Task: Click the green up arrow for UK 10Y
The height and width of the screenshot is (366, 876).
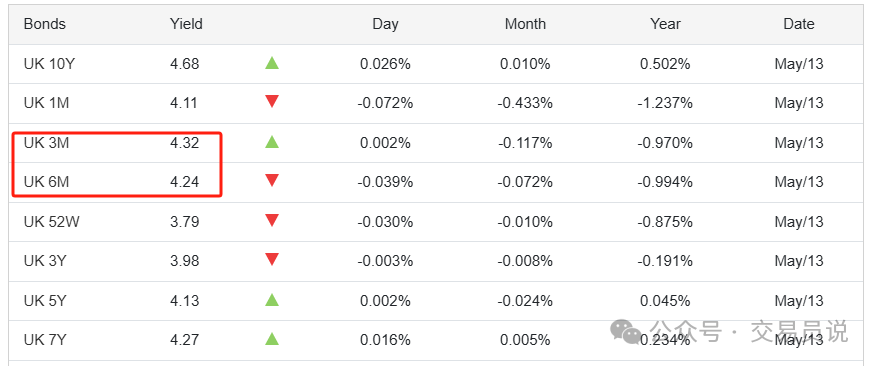Action: (272, 63)
